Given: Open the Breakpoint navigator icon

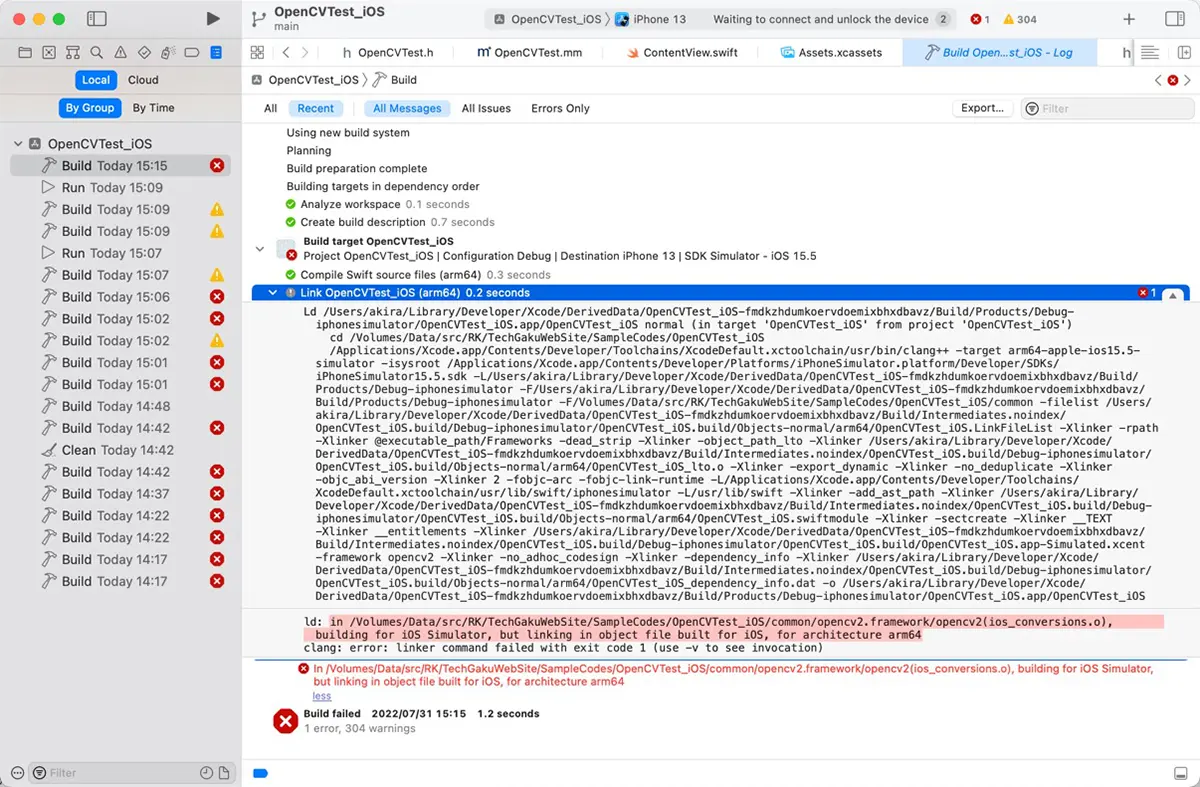Looking at the screenshot, I should click(192, 52).
